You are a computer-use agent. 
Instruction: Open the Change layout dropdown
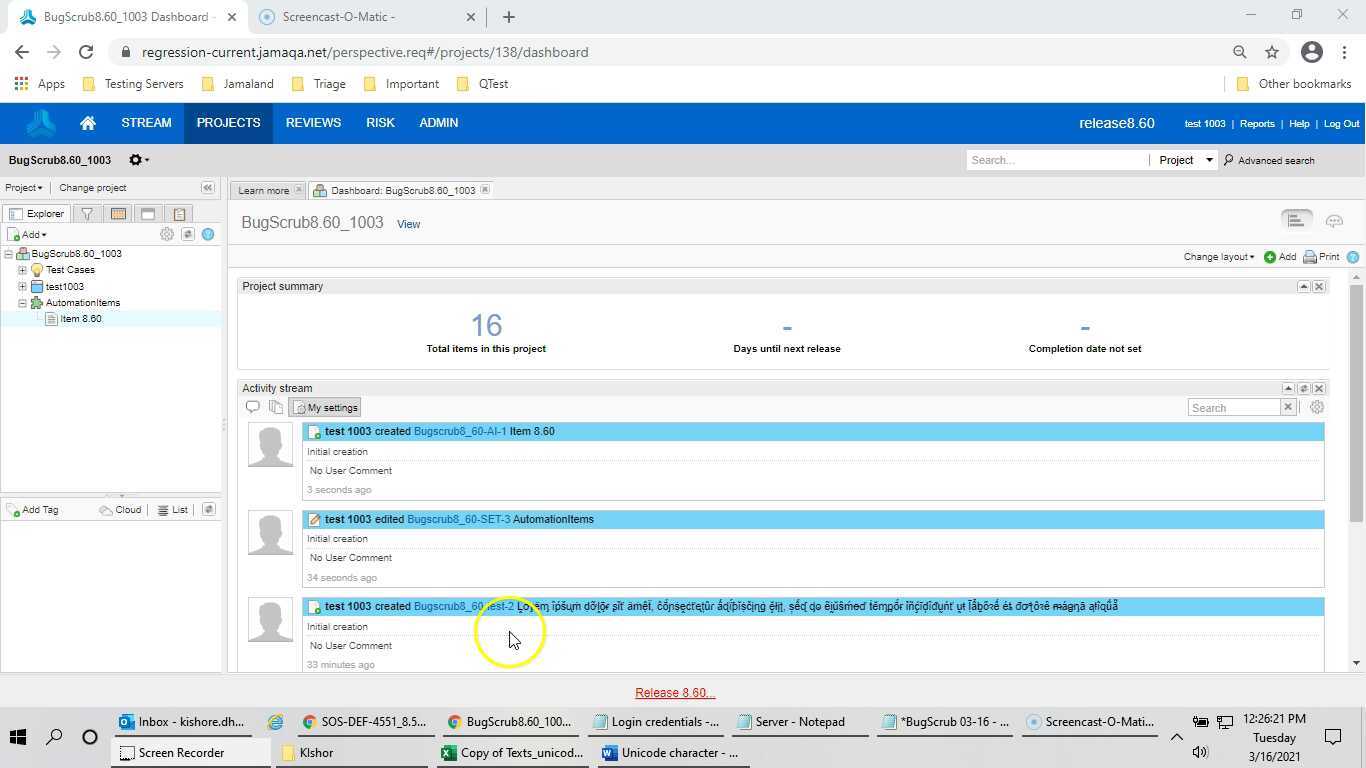(x=1216, y=257)
